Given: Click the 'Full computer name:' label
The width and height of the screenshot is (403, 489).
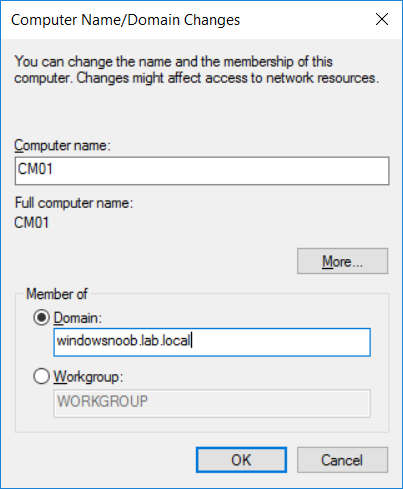Looking at the screenshot, I should (x=74, y=203).
